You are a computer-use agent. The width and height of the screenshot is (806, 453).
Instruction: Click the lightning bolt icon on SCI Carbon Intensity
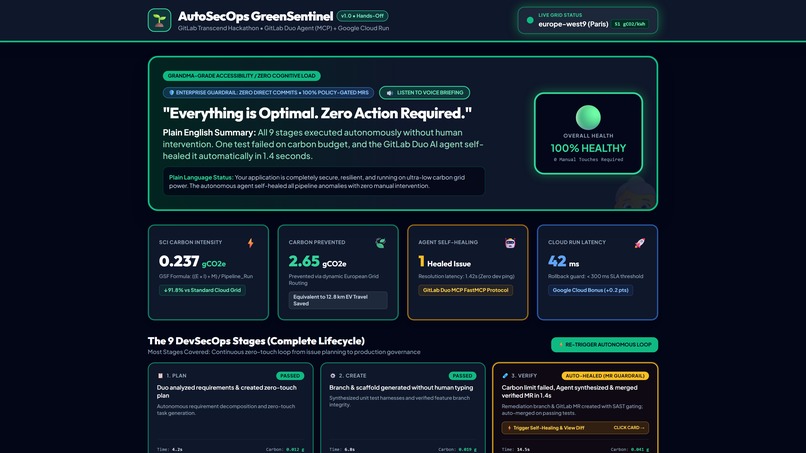250,243
